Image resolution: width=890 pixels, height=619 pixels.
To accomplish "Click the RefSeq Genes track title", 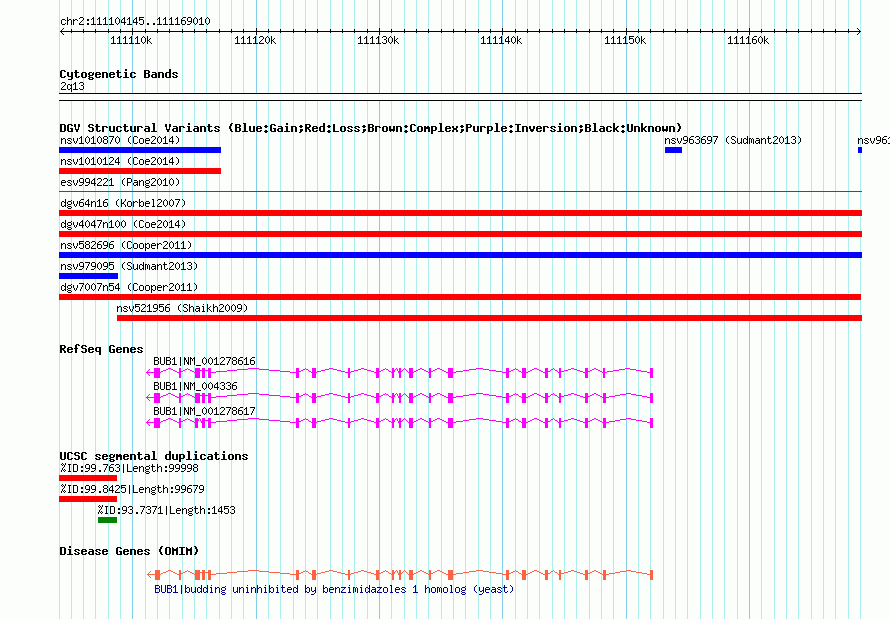I will point(101,349).
